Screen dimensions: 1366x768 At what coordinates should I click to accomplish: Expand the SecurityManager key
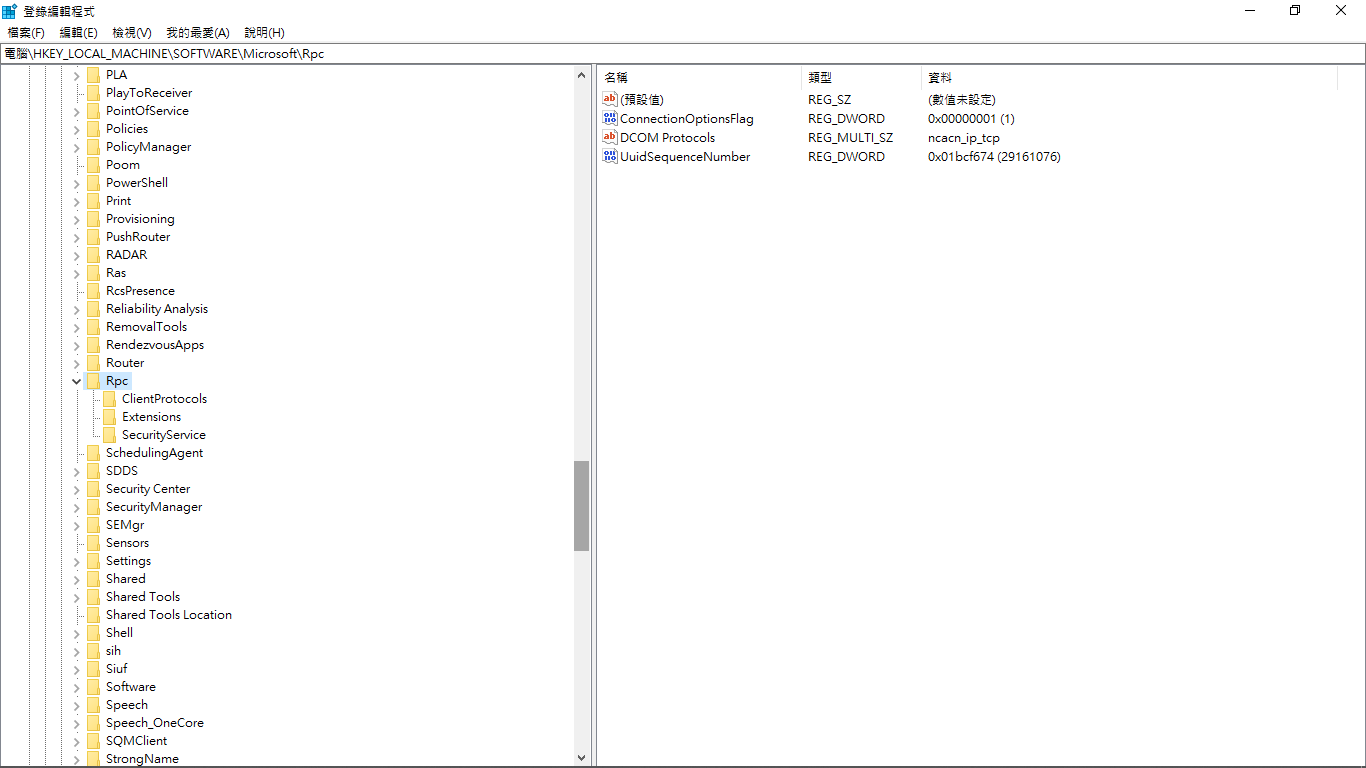[76, 507]
